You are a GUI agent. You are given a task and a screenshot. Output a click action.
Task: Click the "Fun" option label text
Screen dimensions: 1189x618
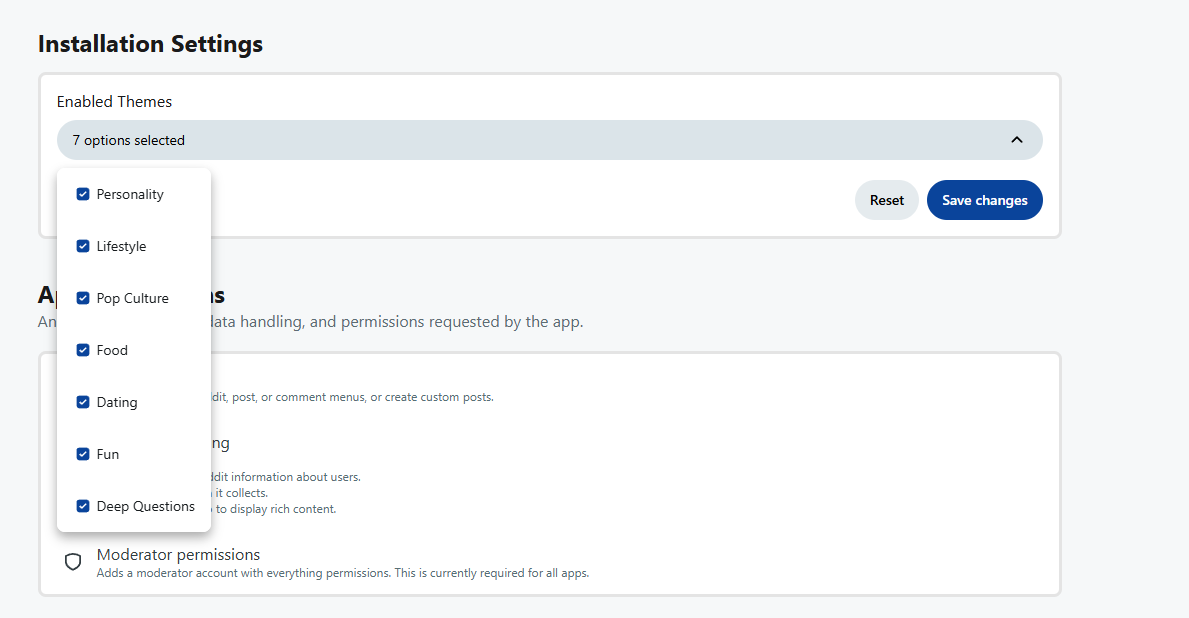click(x=108, y=454)
